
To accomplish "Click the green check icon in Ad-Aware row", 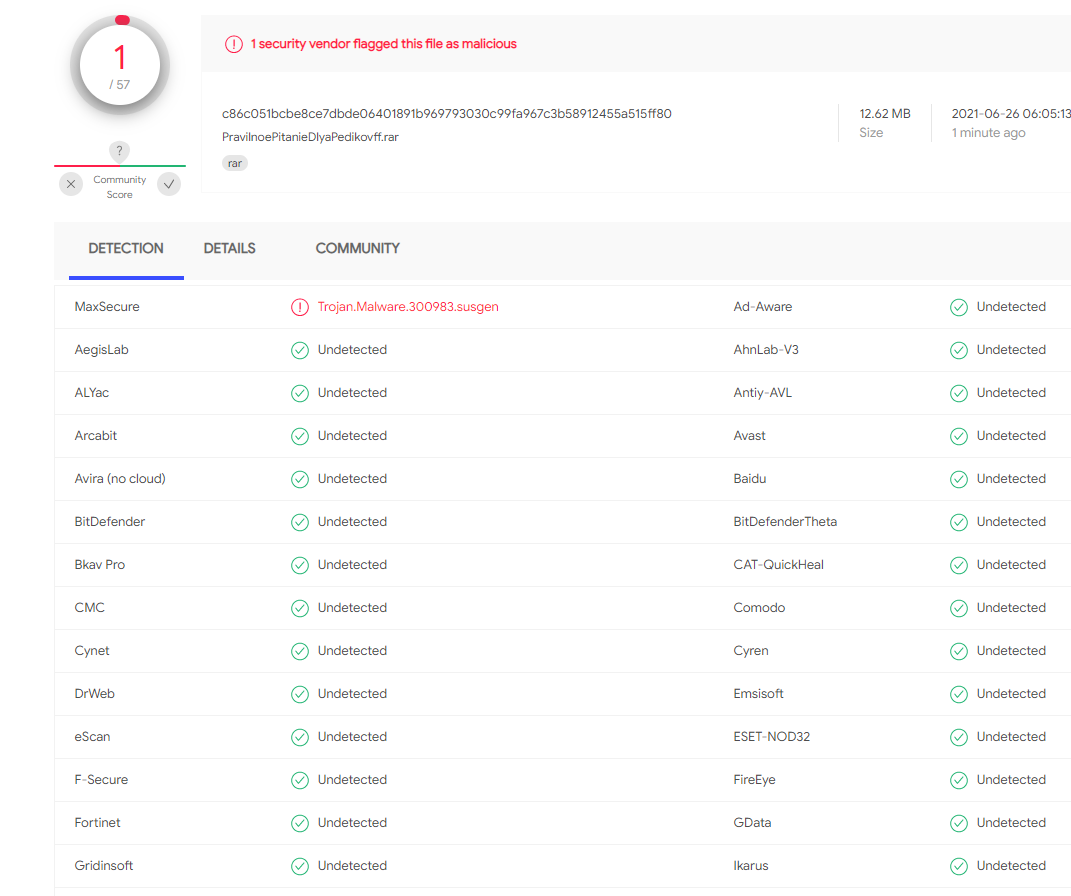I will [959, 307].
